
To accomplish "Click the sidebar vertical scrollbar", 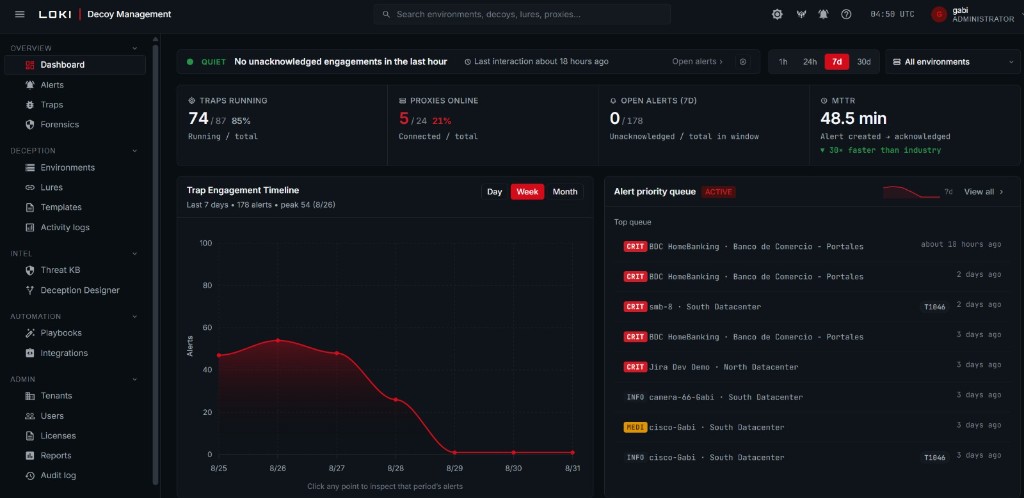I will [x=155, y=264].
